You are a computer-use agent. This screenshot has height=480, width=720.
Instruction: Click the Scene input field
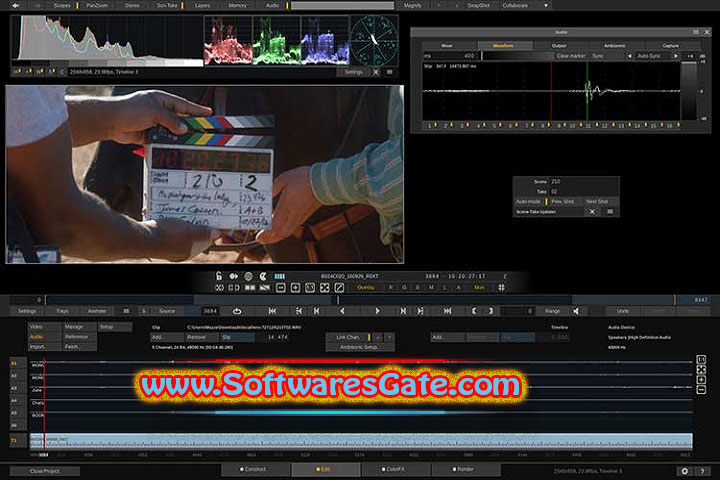click(x=584, y=181)
